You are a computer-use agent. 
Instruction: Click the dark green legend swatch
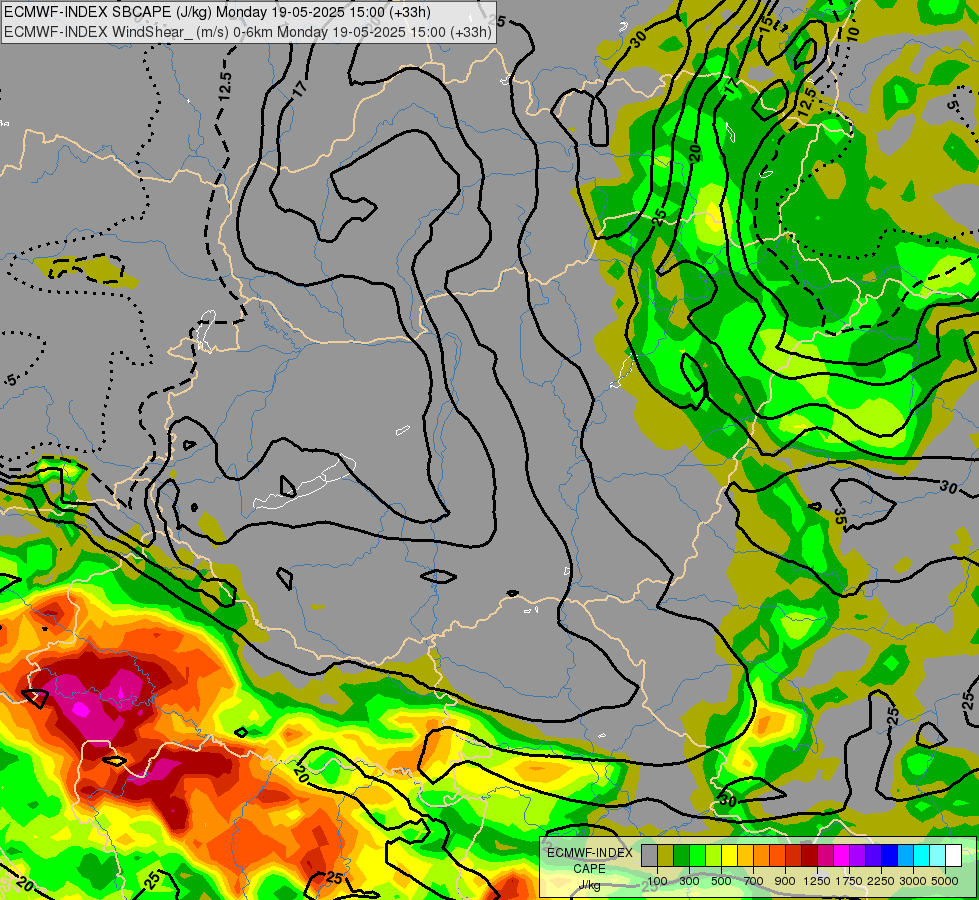pyautogui.click(x=682, y=856)
